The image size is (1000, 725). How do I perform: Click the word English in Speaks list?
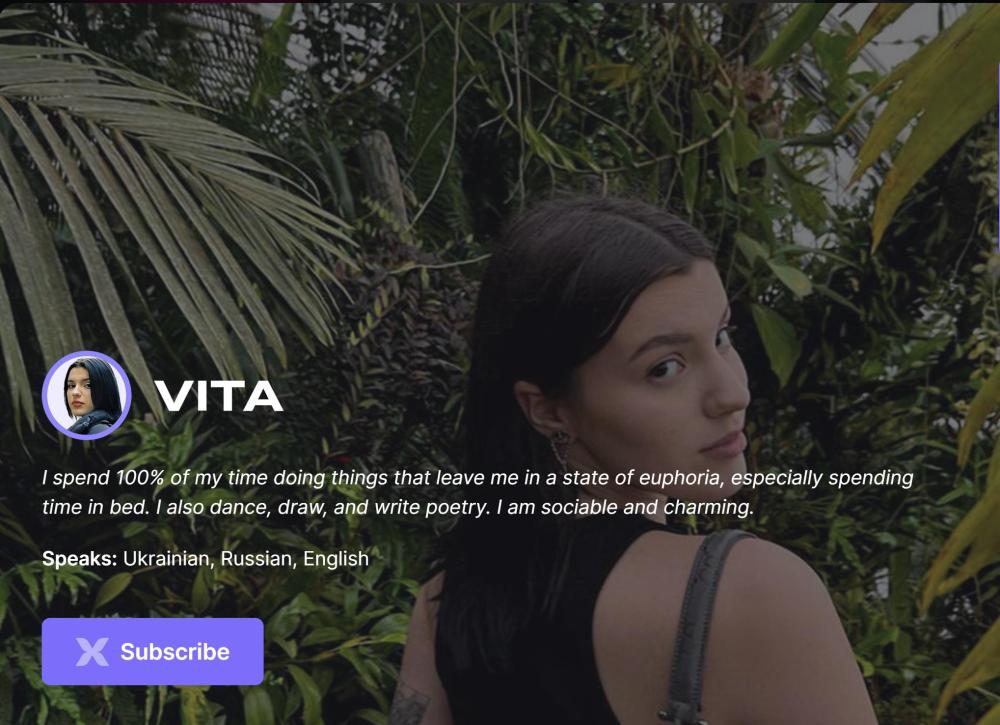(335, 559)
